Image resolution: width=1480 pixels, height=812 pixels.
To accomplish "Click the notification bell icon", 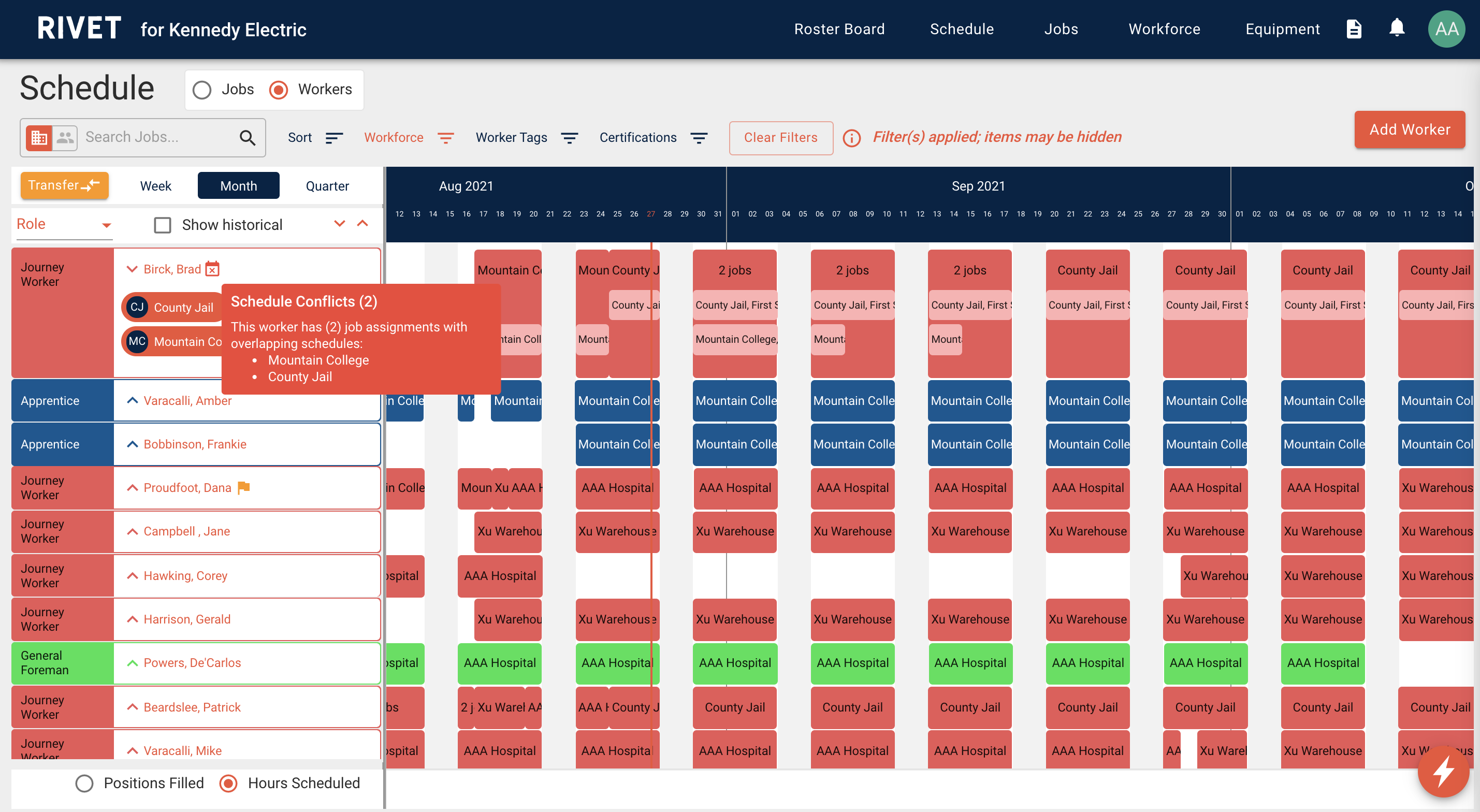I will coord(1396,29).
